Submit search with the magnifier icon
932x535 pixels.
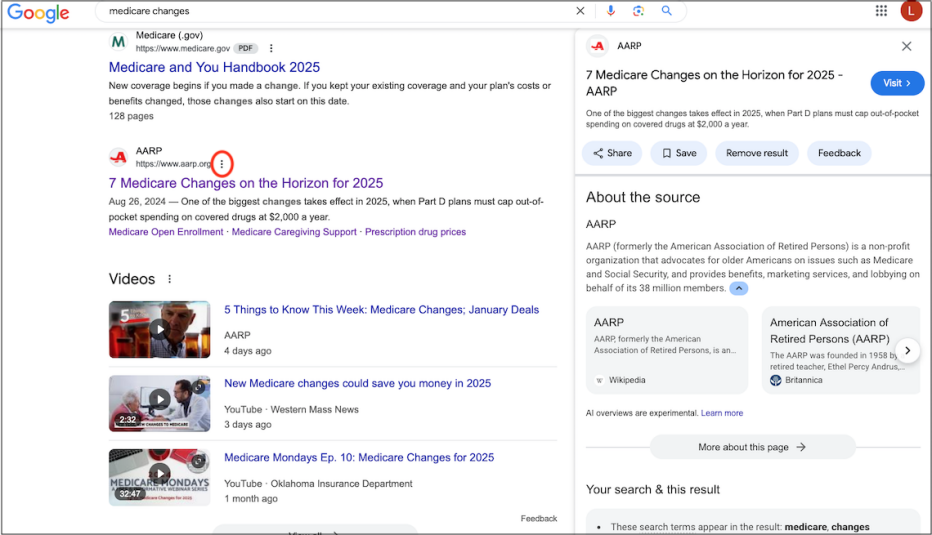coord(666,11)
